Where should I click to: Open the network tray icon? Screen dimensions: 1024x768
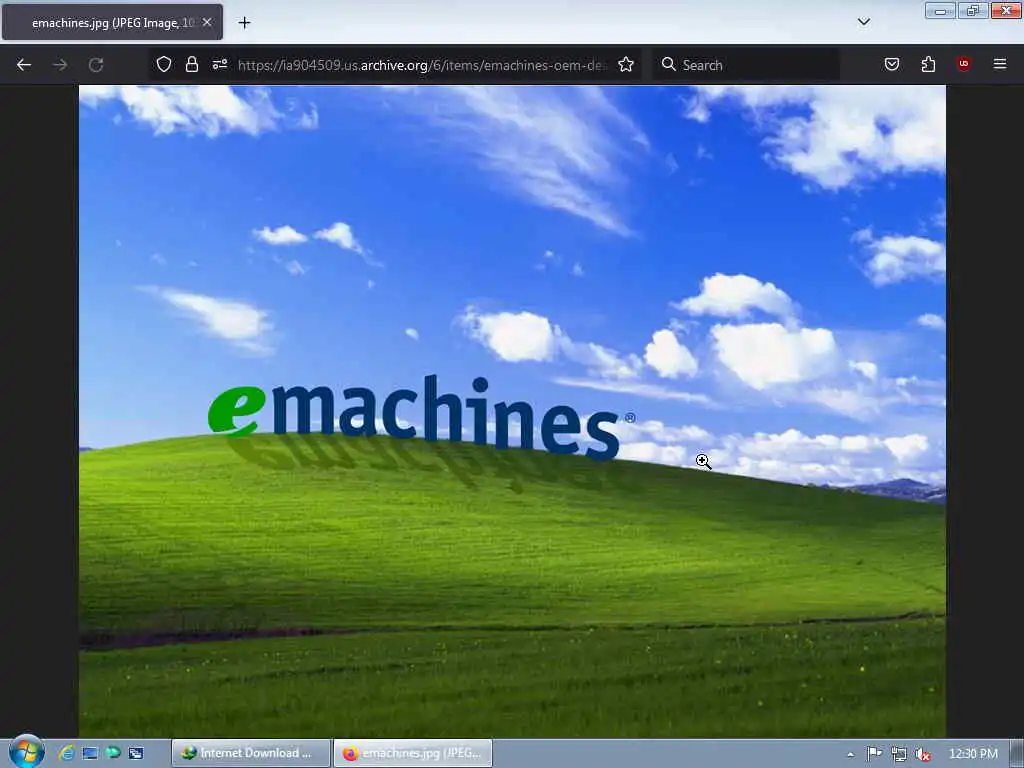pos(899,754)
